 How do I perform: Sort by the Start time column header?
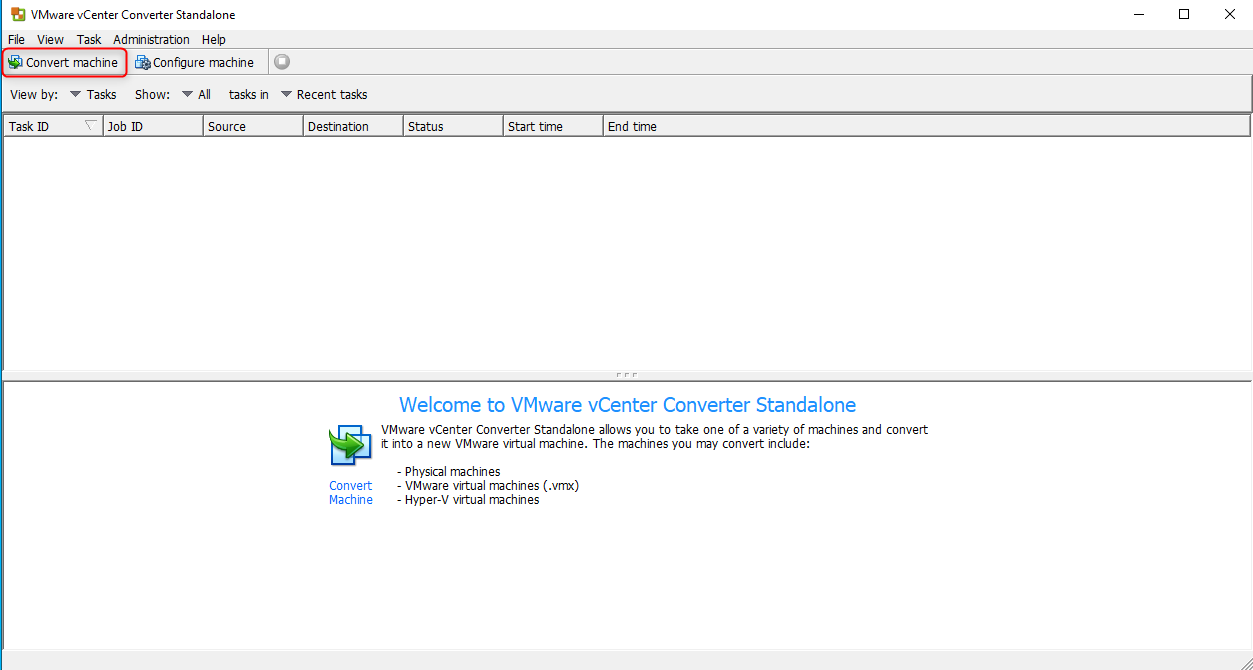[x=553, y=126]
